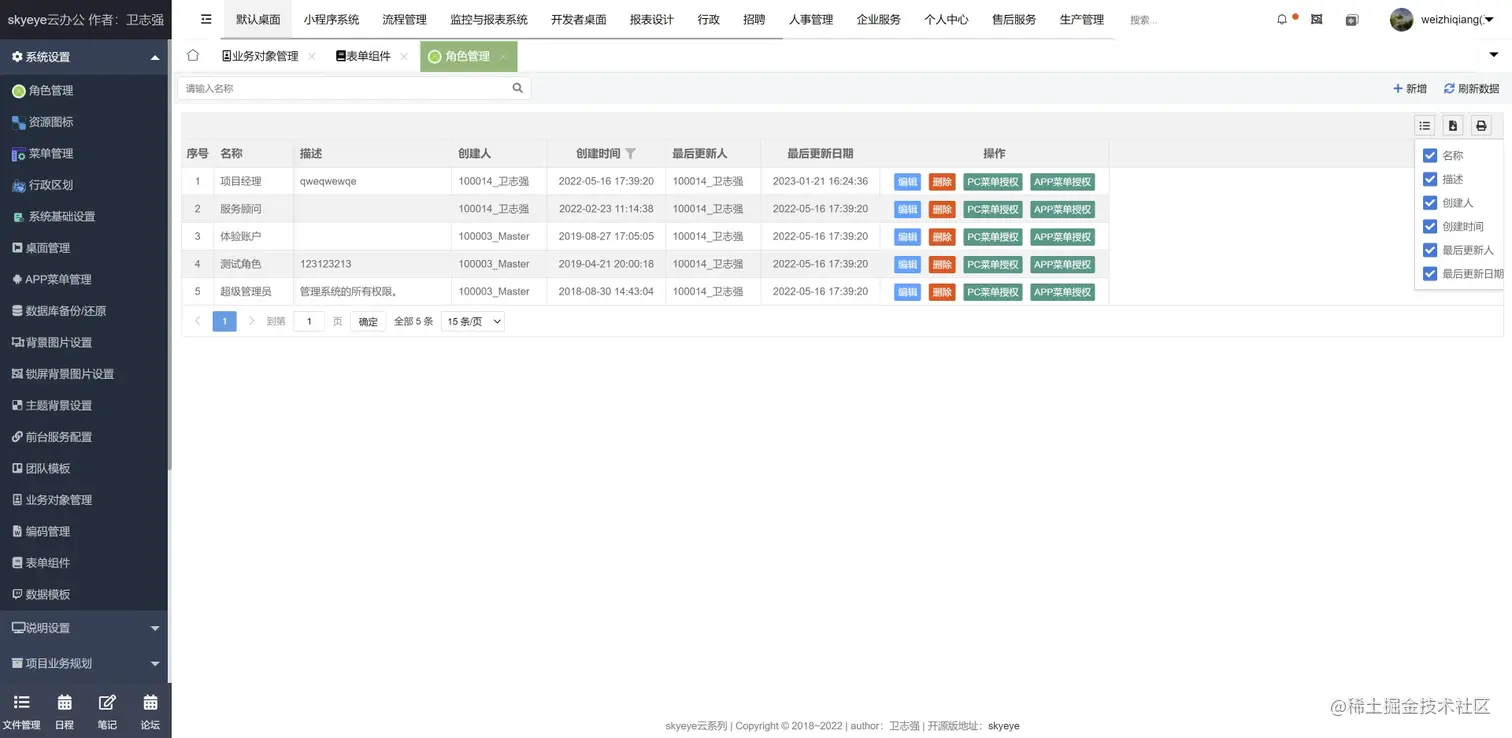Collapse the sidebar with the hamburger icon

click(206, 19)
